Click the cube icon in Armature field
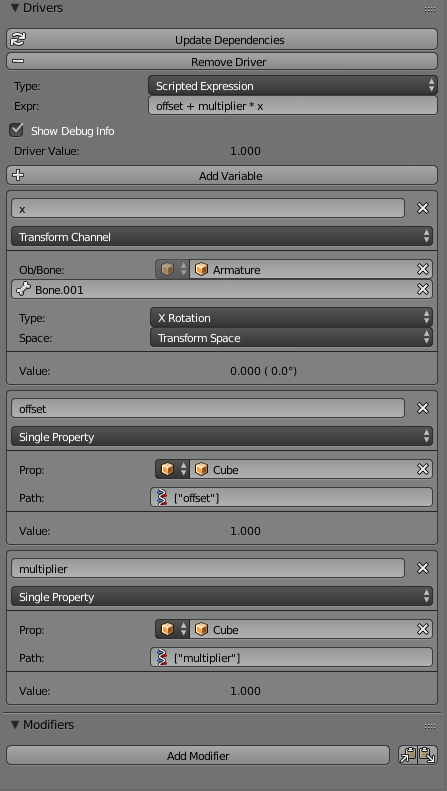Image resolution: width=447 pixels, height=791 pixels. pyautogui.click(x=201, y=269)
